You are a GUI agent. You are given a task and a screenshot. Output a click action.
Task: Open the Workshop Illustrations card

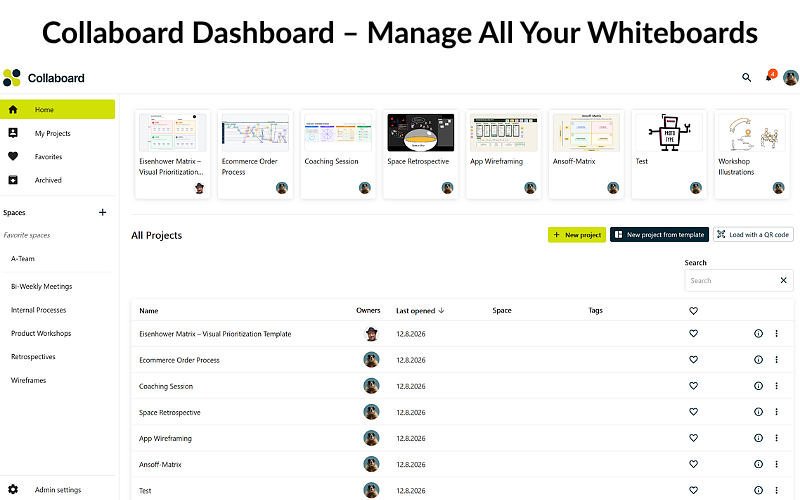752,154
